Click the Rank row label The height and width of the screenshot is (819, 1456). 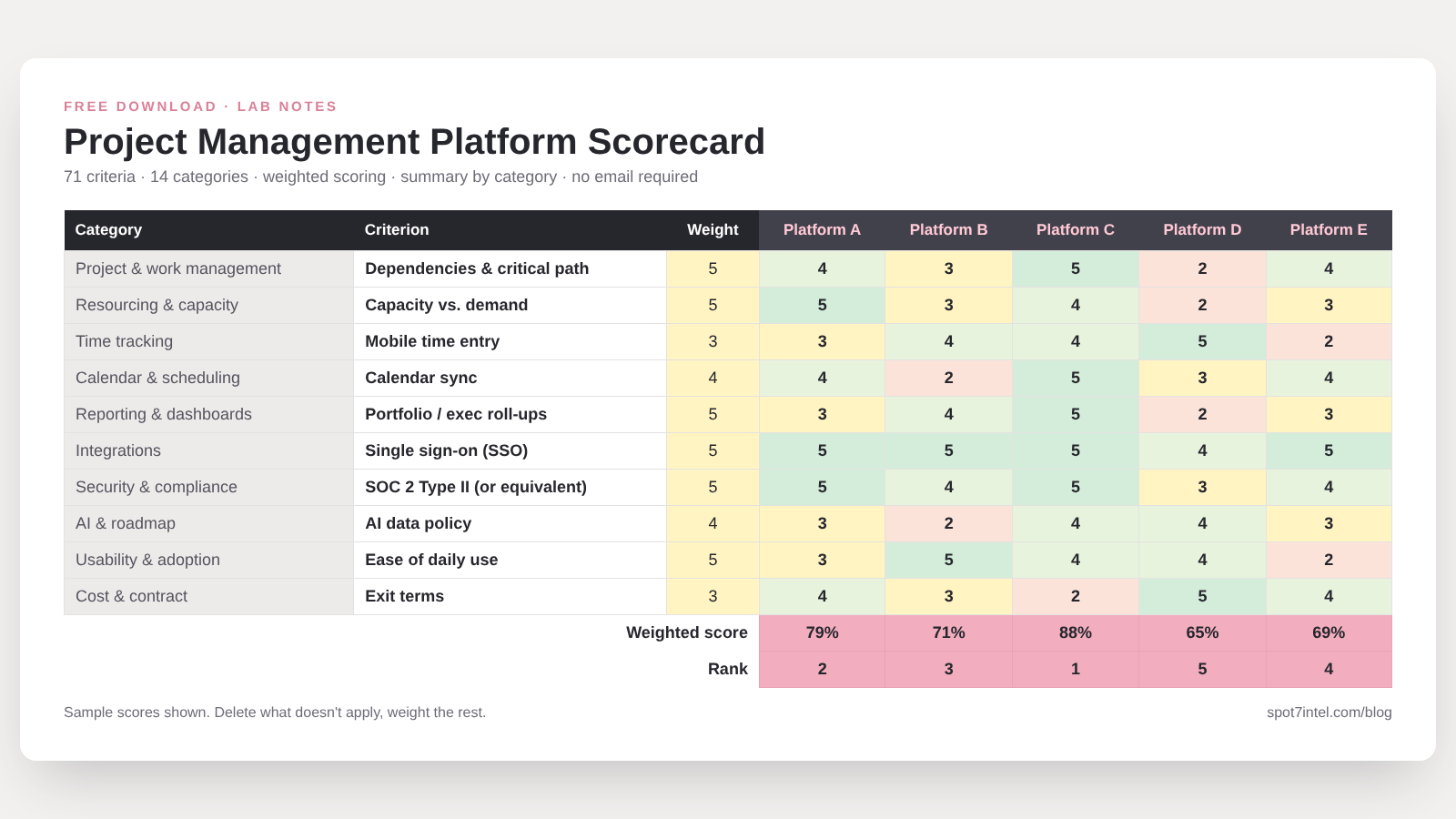coord(728,669)
